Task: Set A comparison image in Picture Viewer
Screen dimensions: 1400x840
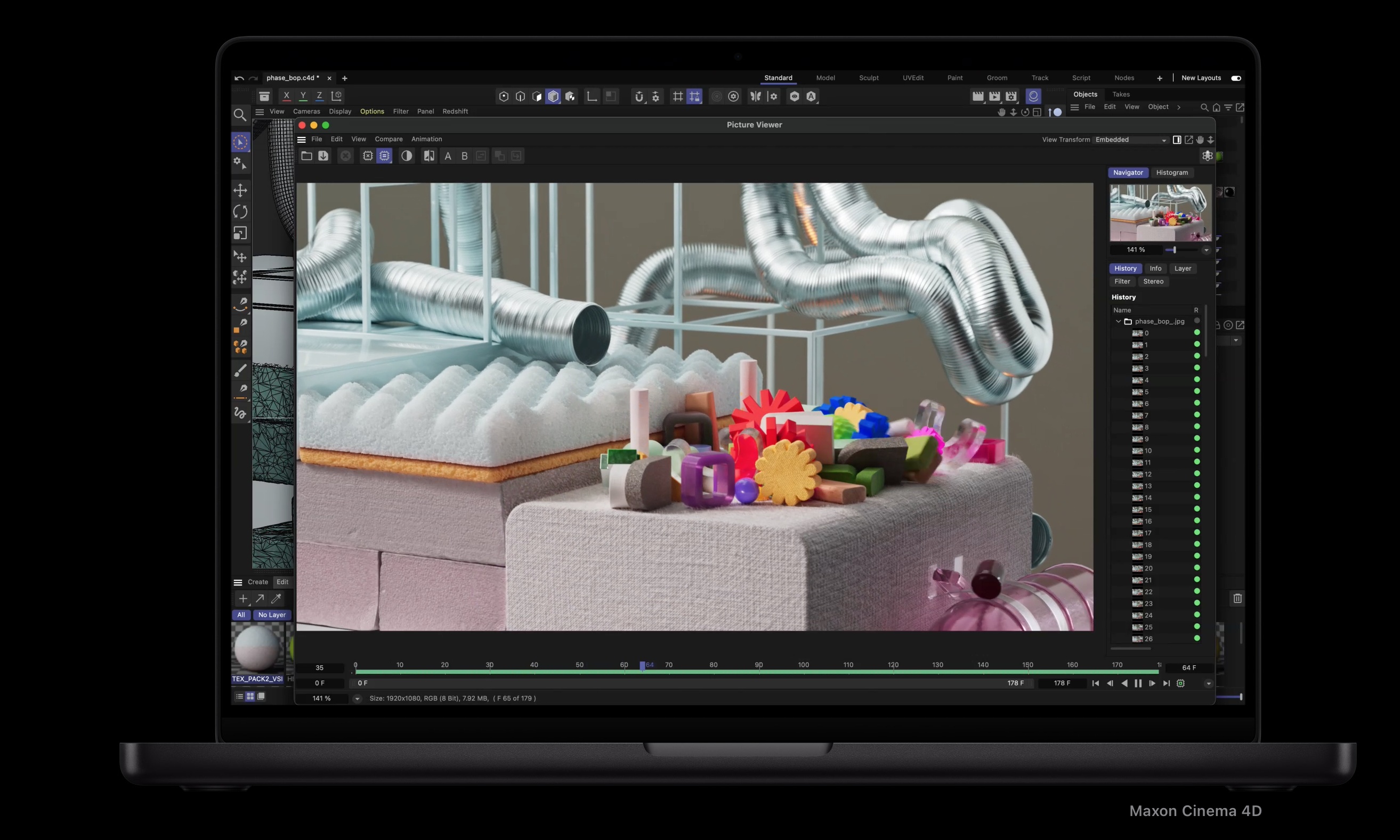Action: click(x=448, y=156)
